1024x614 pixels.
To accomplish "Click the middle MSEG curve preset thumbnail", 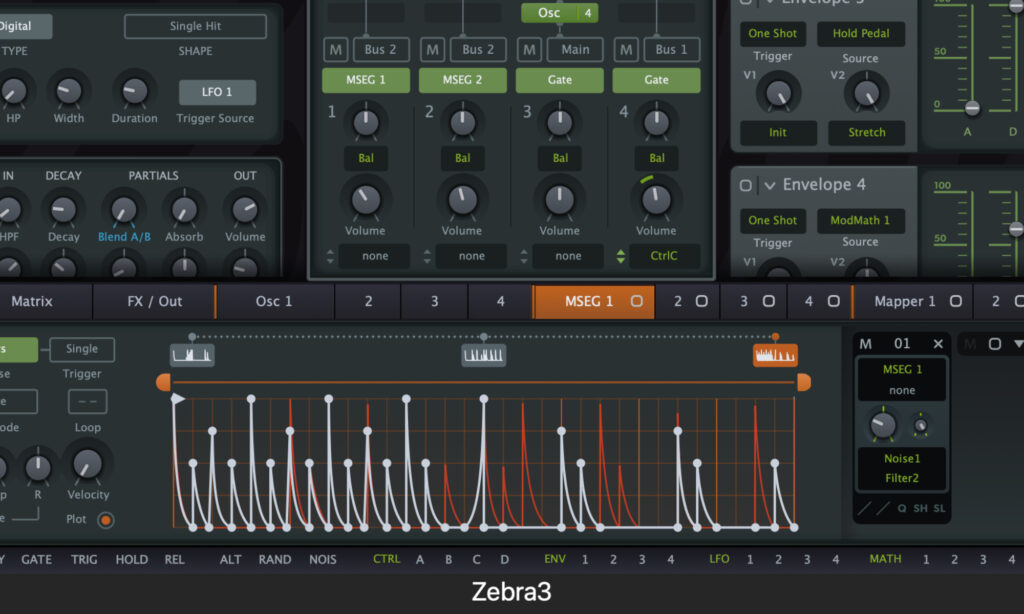I will tap(484, 355).
